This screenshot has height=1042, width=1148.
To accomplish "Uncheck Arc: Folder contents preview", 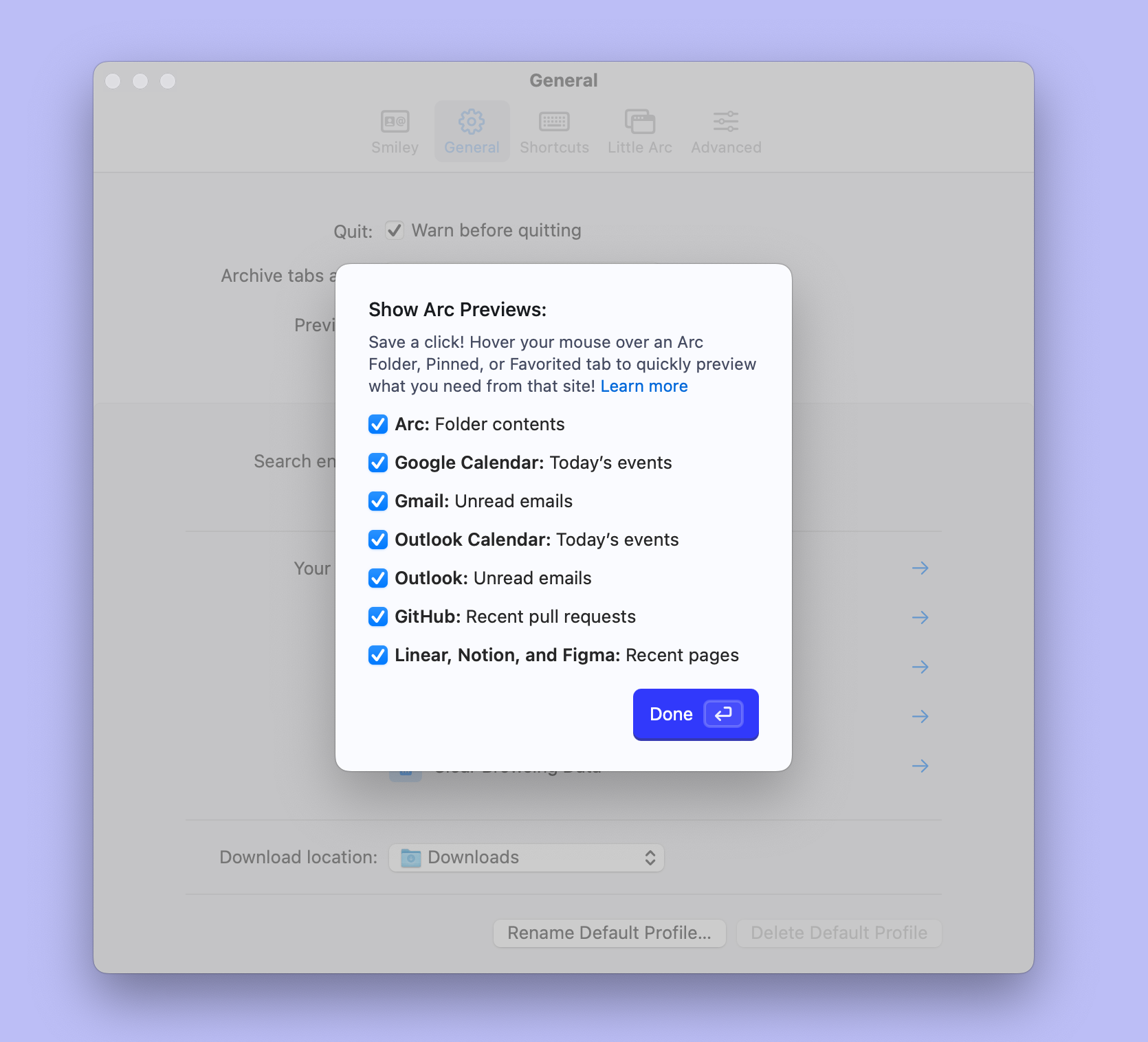I will tap(378, 424).
